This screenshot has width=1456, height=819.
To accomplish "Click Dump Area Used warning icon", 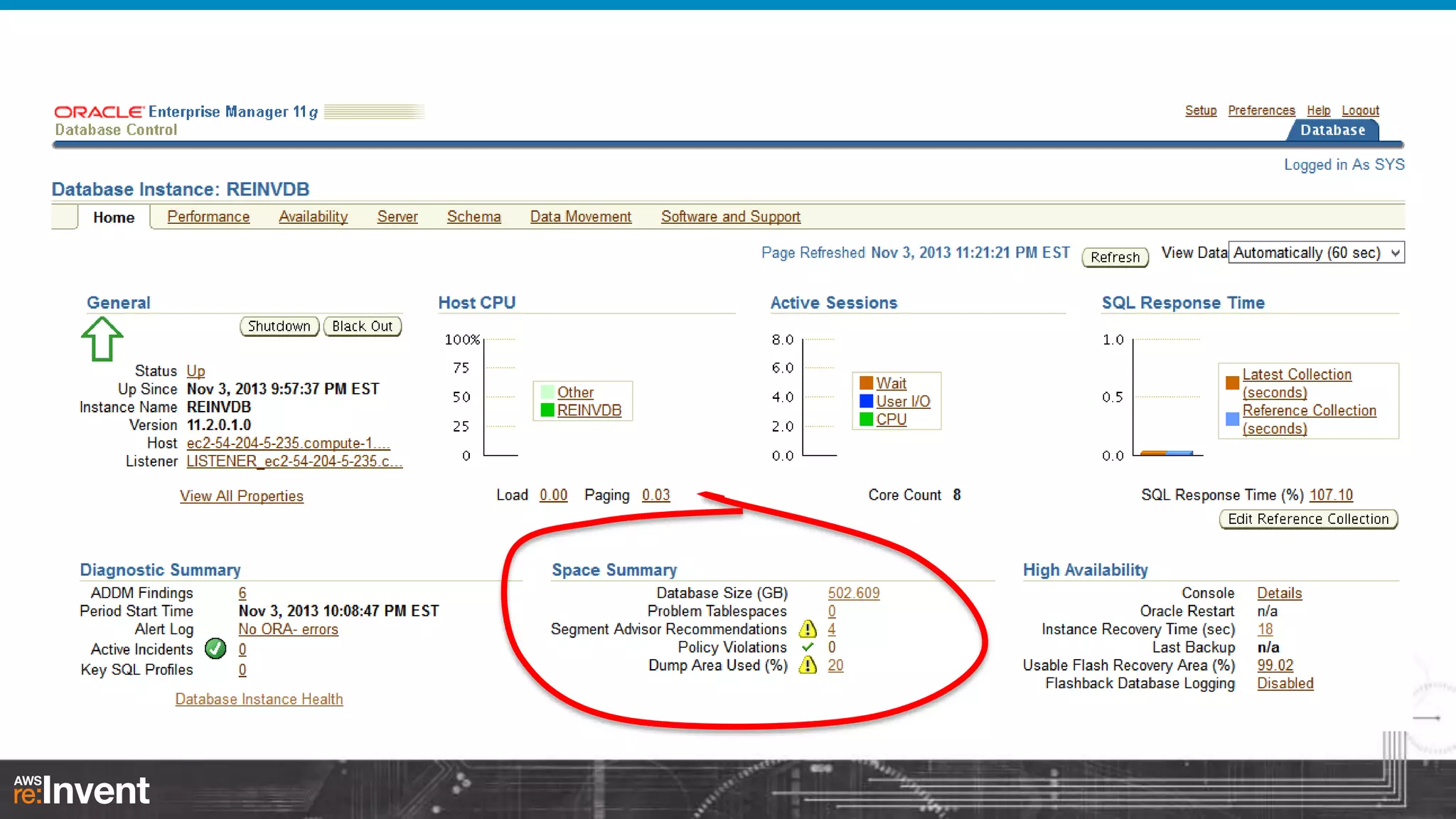I will pyautogui.click(x=808, y=665).
